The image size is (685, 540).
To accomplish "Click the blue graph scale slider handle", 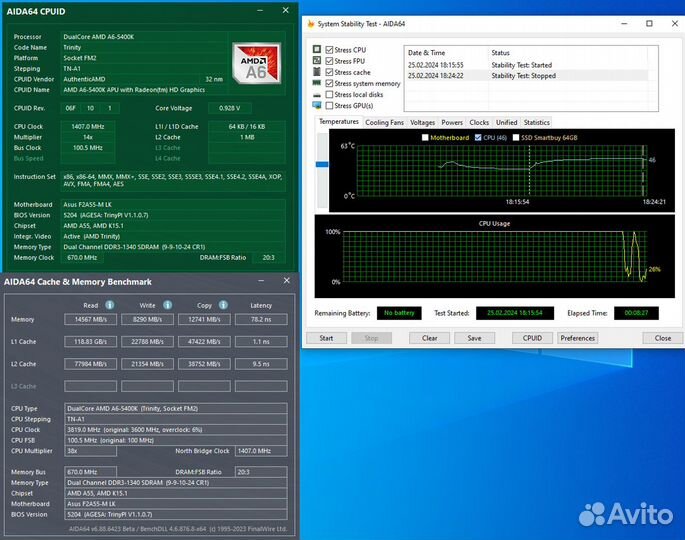I will click(x=322, y=164).
